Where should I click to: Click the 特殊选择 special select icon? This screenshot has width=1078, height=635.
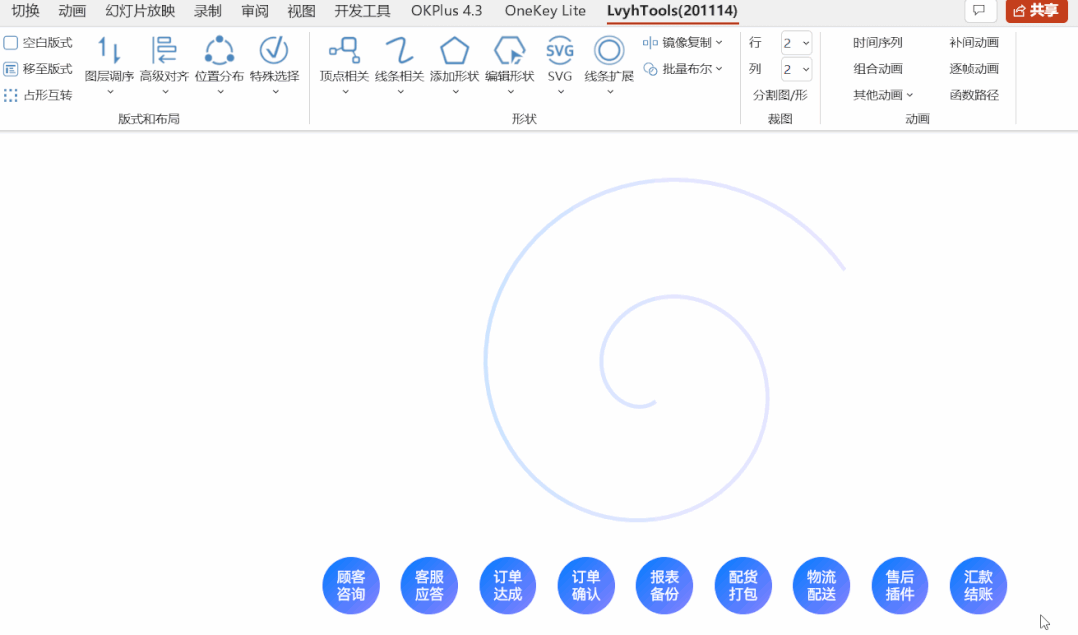(274, 50)
